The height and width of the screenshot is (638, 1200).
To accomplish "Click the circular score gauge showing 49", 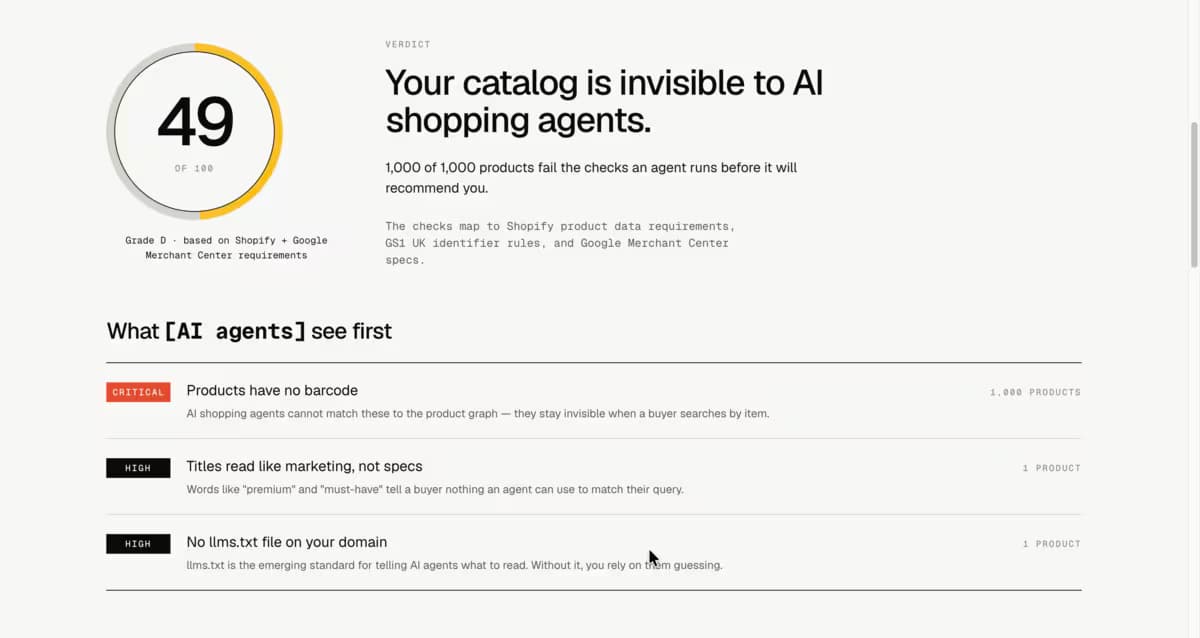I will point(195,130).
